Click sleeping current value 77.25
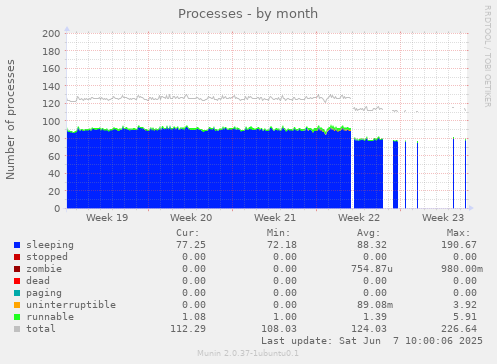Viewport: 497px width, 364px height. tap(191, 245)
